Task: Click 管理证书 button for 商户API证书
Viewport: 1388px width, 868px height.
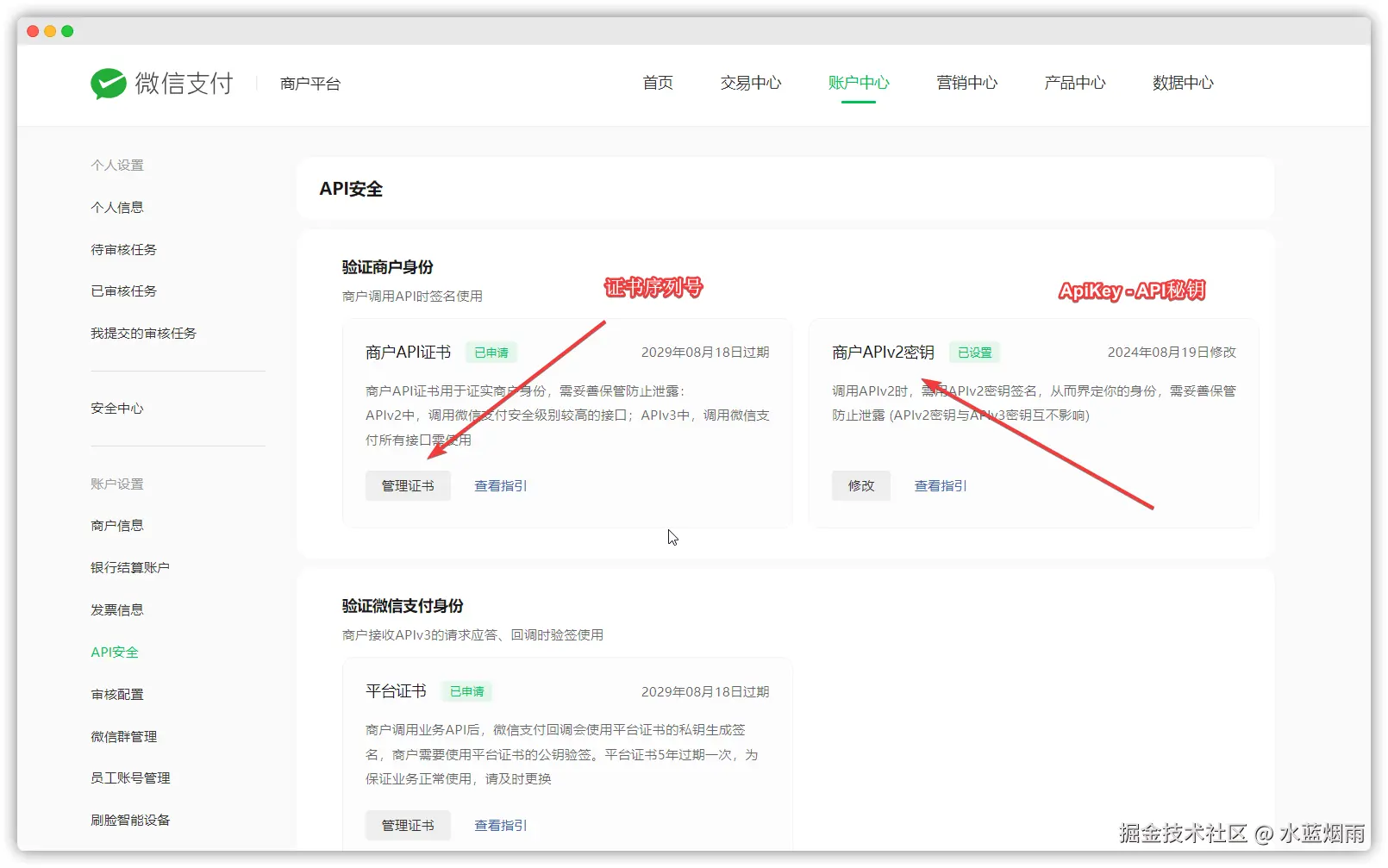Action: 408,486
